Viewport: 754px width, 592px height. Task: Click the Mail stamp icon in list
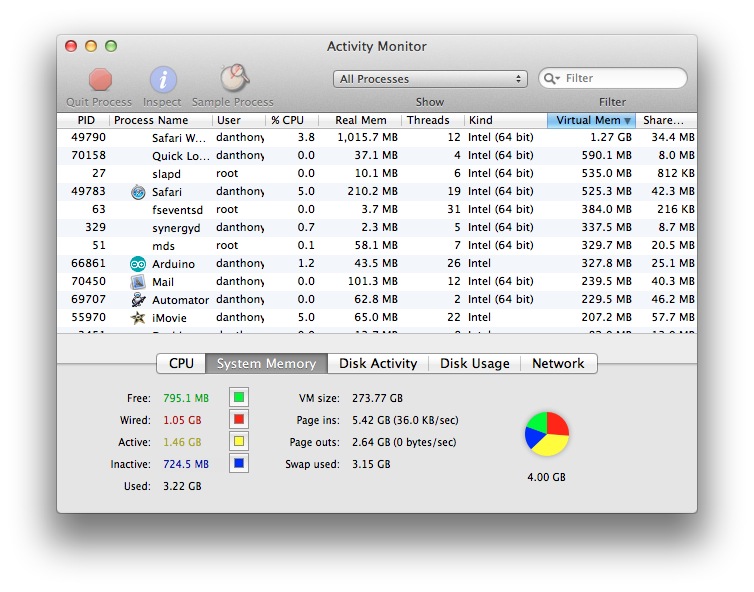(x=138, y=282)
